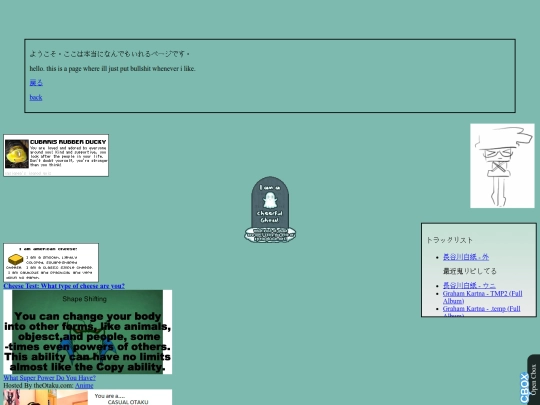Click the English 'back' link
540x405 pixels.
point(36,97)
